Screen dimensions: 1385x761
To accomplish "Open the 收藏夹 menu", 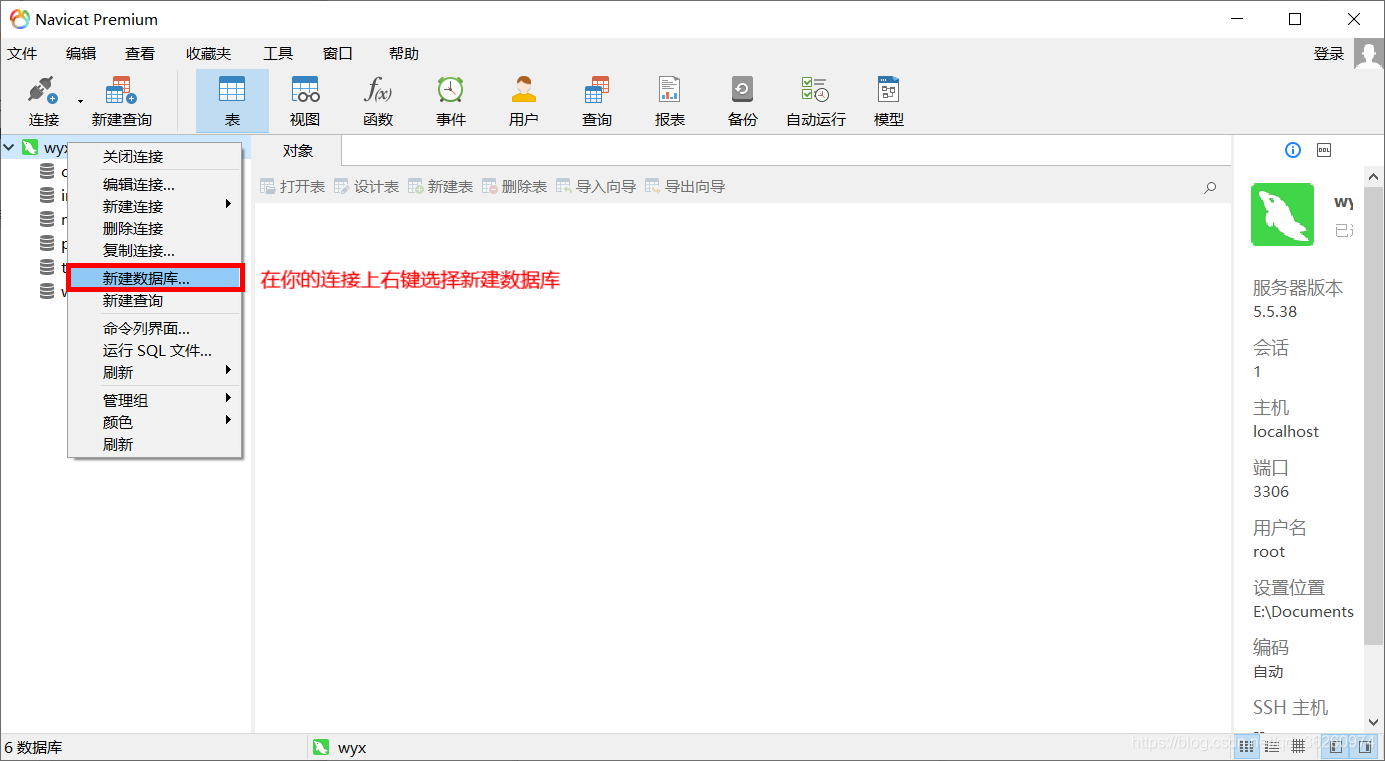I will tap(208, 54).
